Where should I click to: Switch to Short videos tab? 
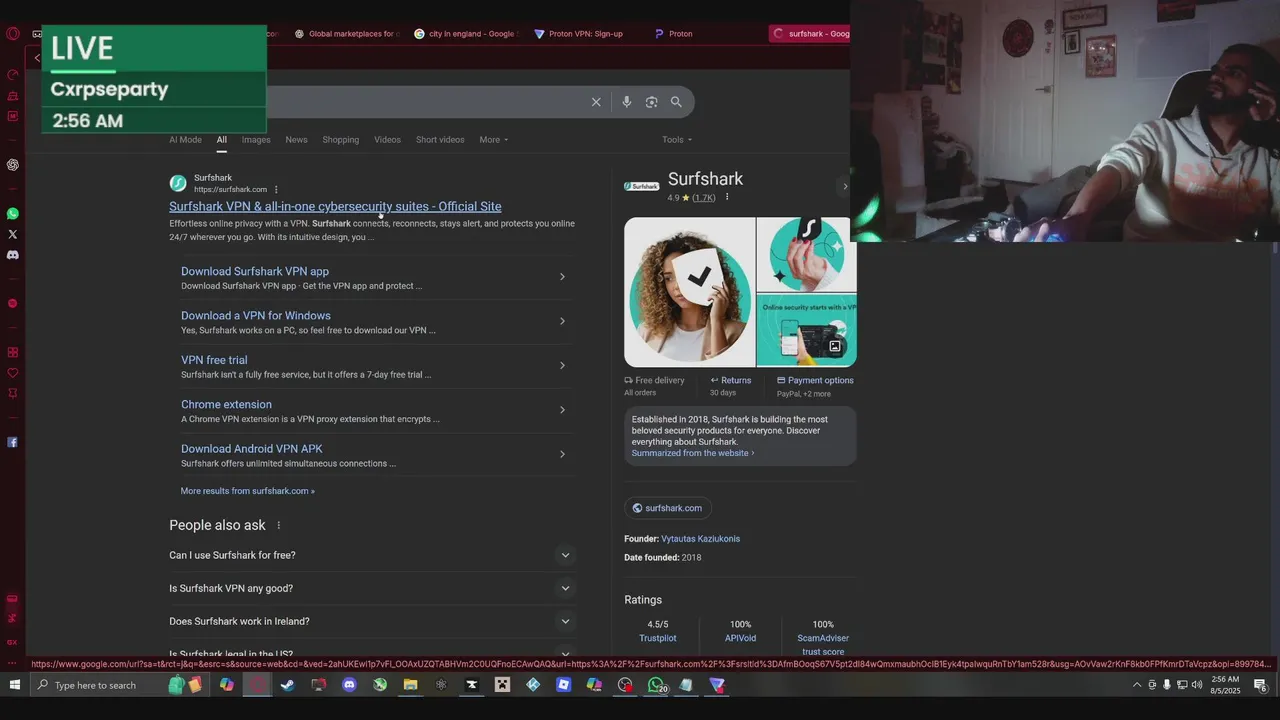[440, 139]
